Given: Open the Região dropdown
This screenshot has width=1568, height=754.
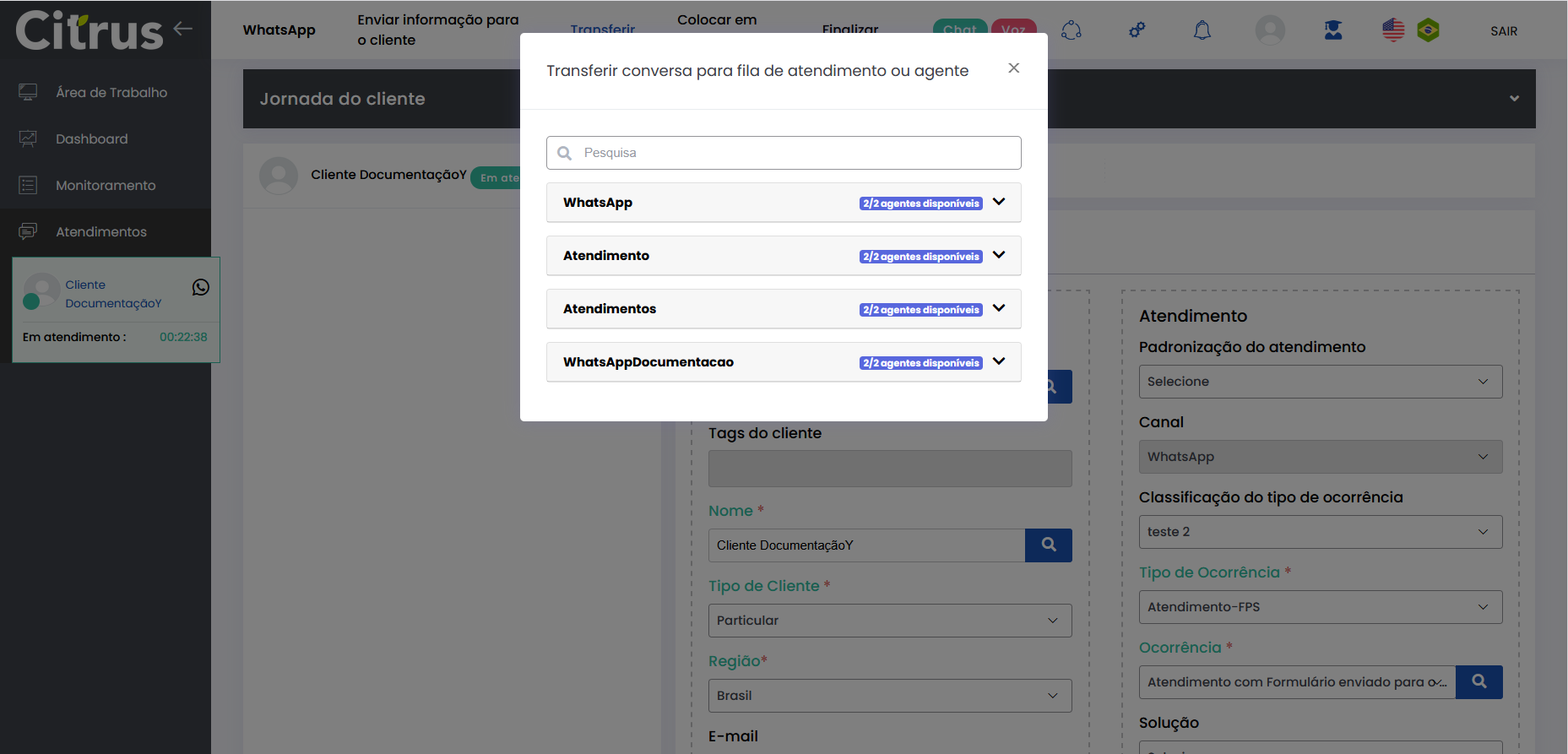Looking at the screenshot, I should tap(889, 696).
